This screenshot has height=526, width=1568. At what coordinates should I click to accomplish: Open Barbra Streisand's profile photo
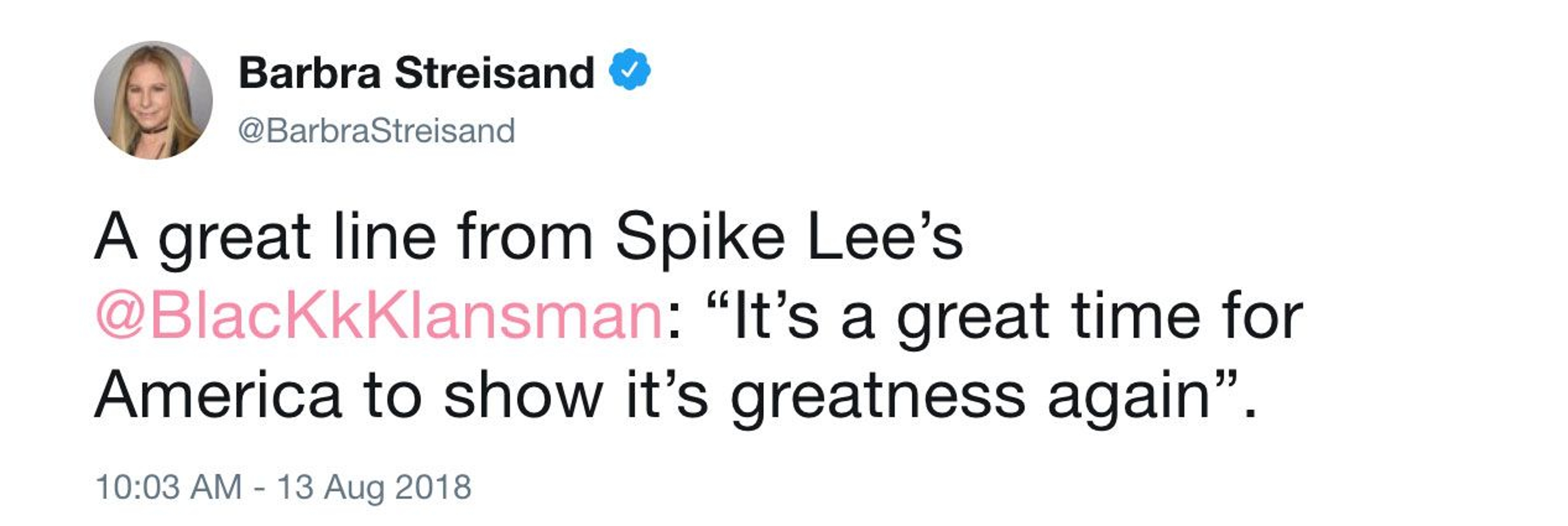tap(154, 100)
